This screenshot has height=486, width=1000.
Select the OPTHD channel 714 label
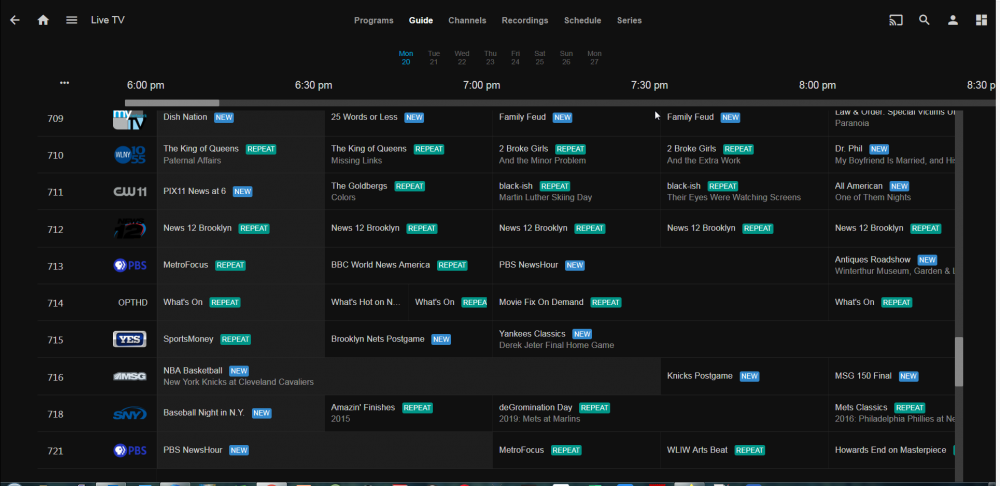click(133, 302)
